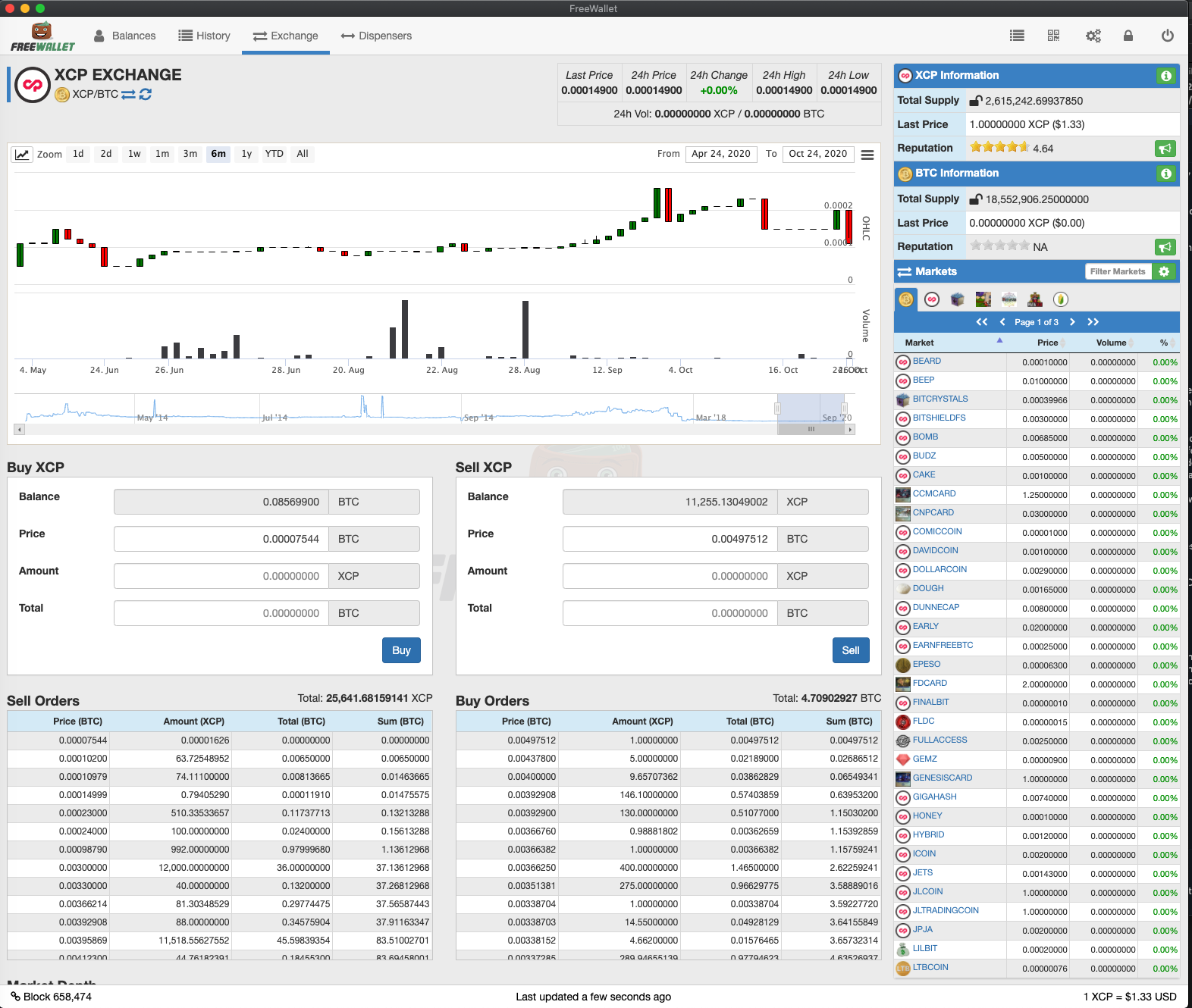
Task: Click the To date field Oct 24, 2020
Action: click(x=818, y=154)
